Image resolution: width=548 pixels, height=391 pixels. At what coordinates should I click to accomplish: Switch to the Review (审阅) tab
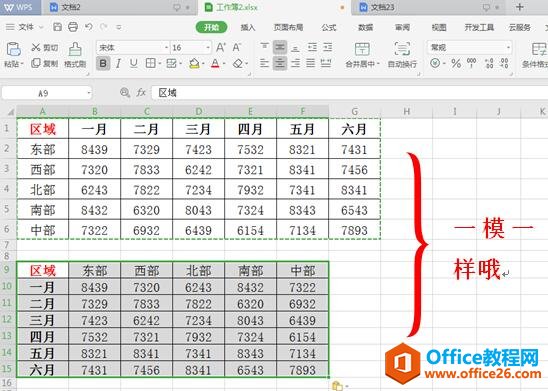click(402, 27)
